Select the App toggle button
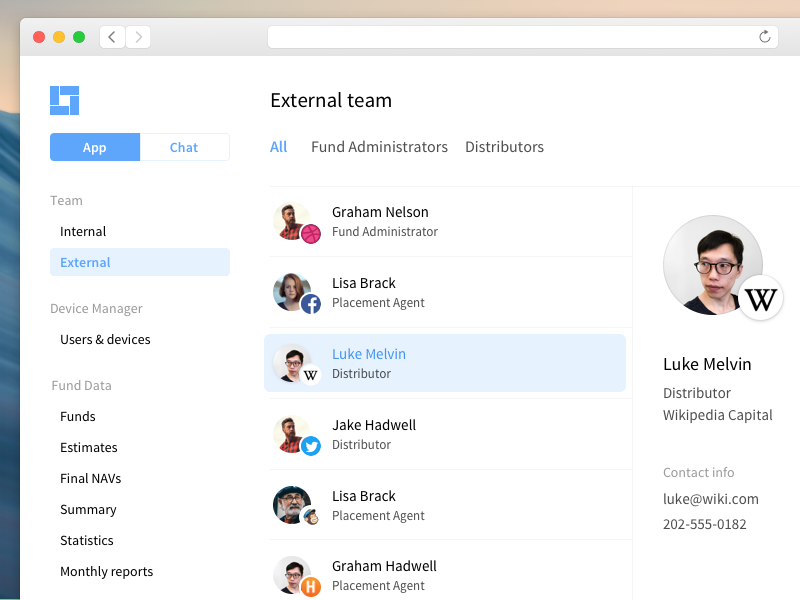The width and height of the screenshot is (800, 600). 95,147
